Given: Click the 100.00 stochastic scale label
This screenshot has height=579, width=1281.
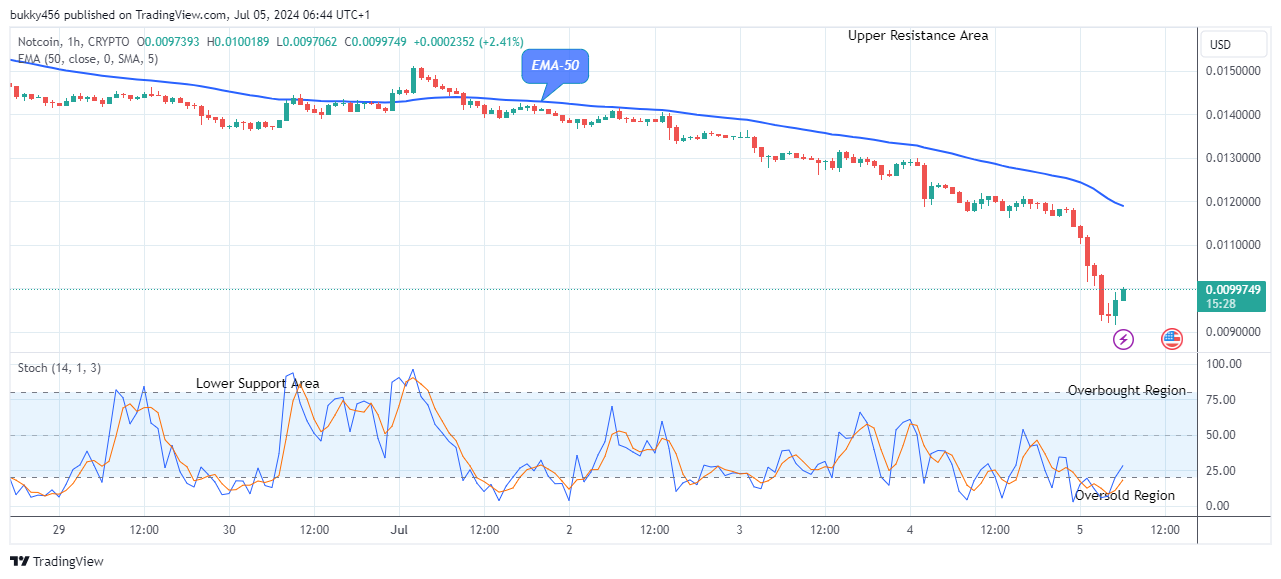Looking at the screenshot, I should click(x=1225, y=364).
